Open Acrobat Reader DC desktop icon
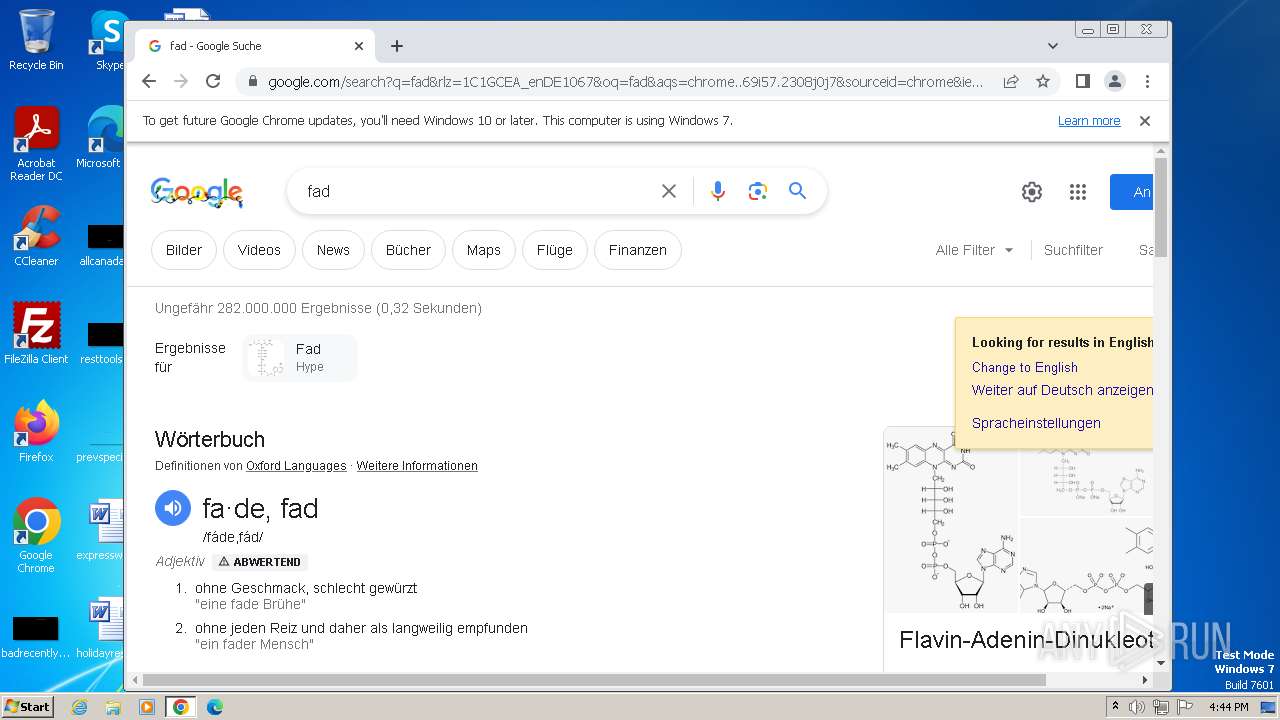Screen dimensions: 1280x720 [x=36, y=145]
